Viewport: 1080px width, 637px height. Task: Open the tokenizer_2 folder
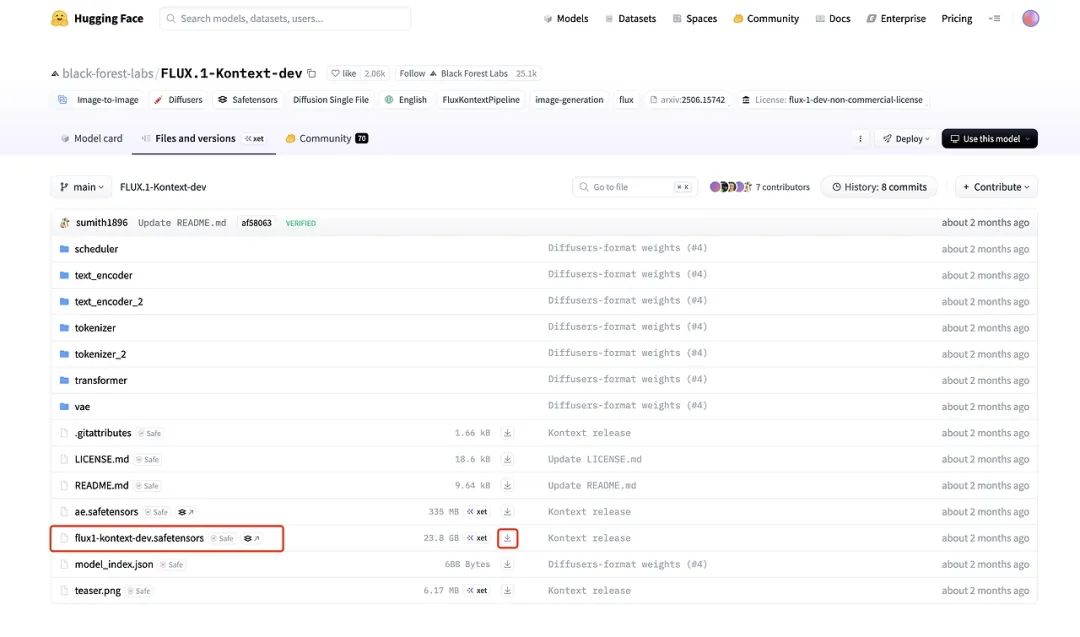[101, 354]
